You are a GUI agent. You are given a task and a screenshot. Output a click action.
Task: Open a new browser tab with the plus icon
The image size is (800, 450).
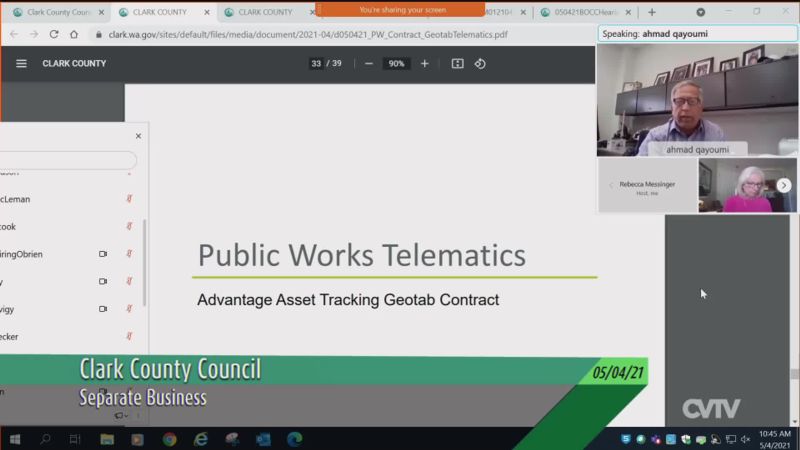click(x=652, y=12)
